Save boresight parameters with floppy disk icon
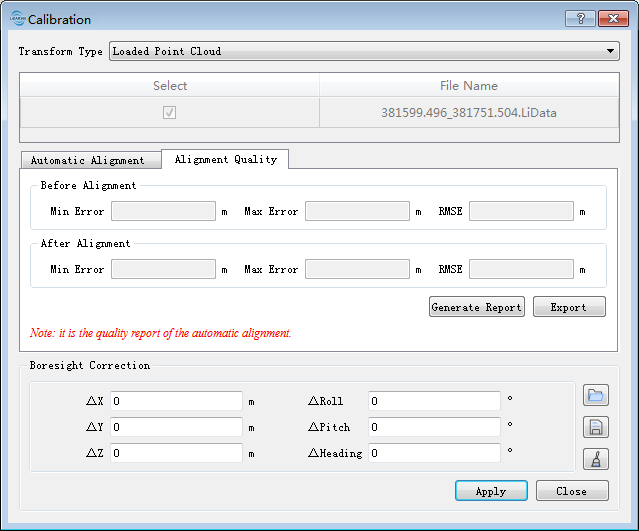The height and width of the screenshot is (531, 639). point(596,427)
